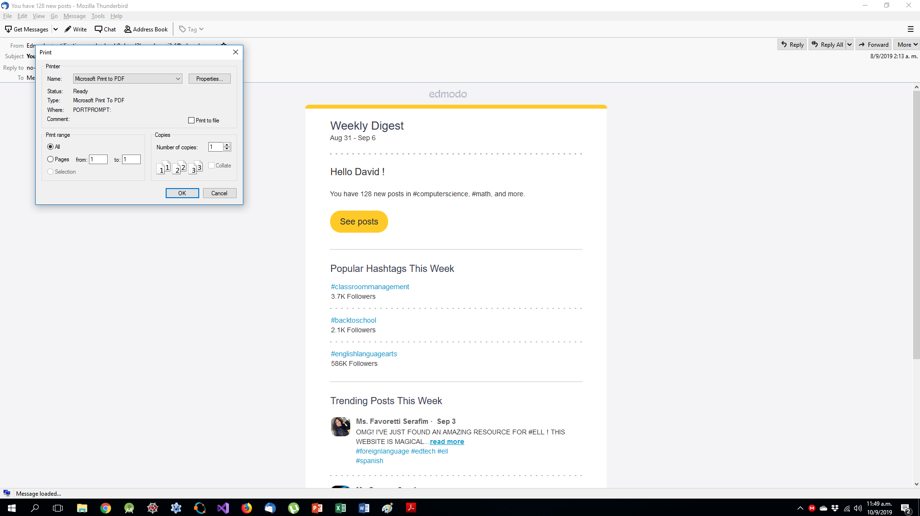Click Write to compose a message
Viewport: 920px width, 516px height.
[75, 29]
